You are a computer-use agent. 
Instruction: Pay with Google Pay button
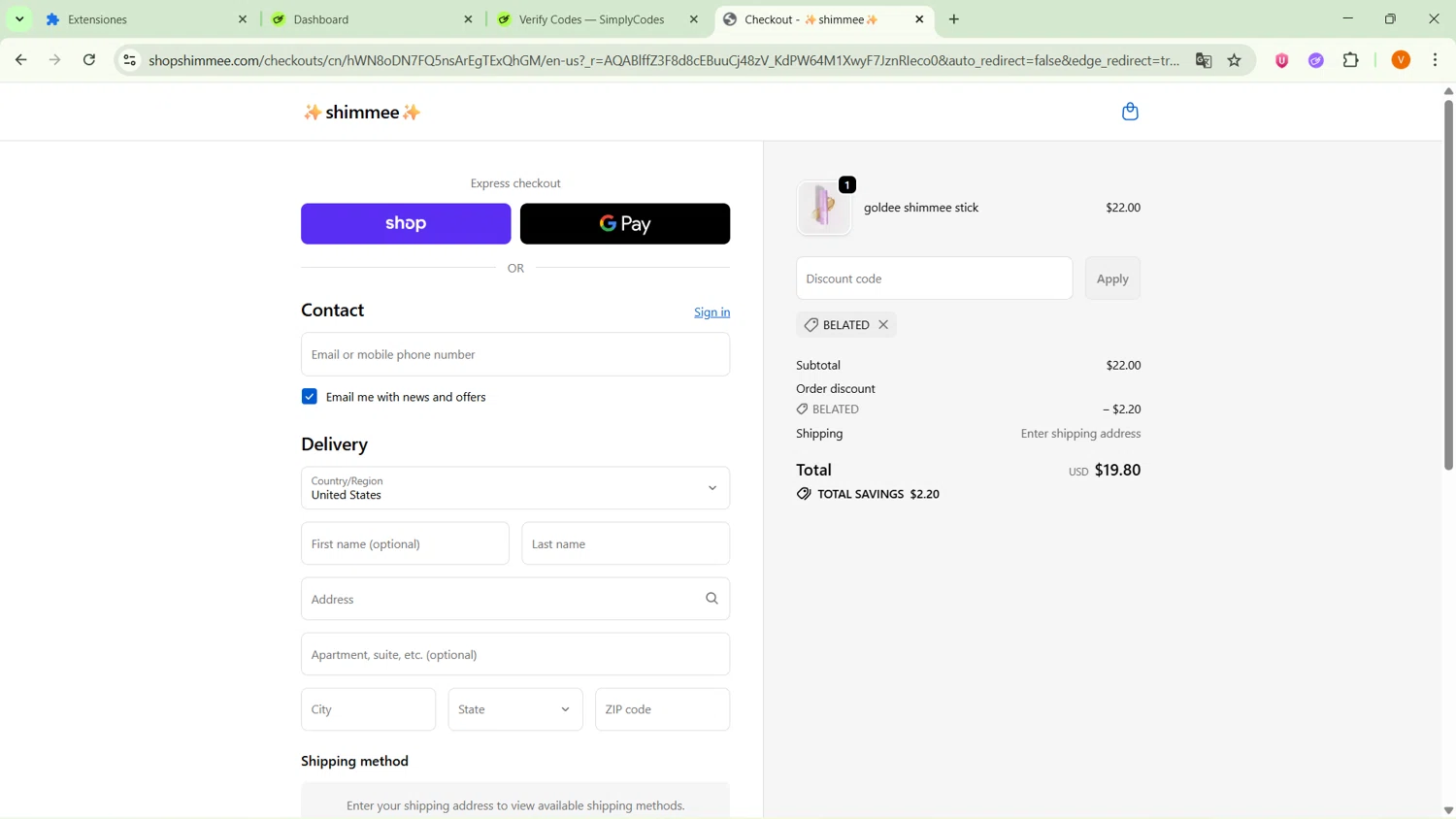tap(625, 224)
